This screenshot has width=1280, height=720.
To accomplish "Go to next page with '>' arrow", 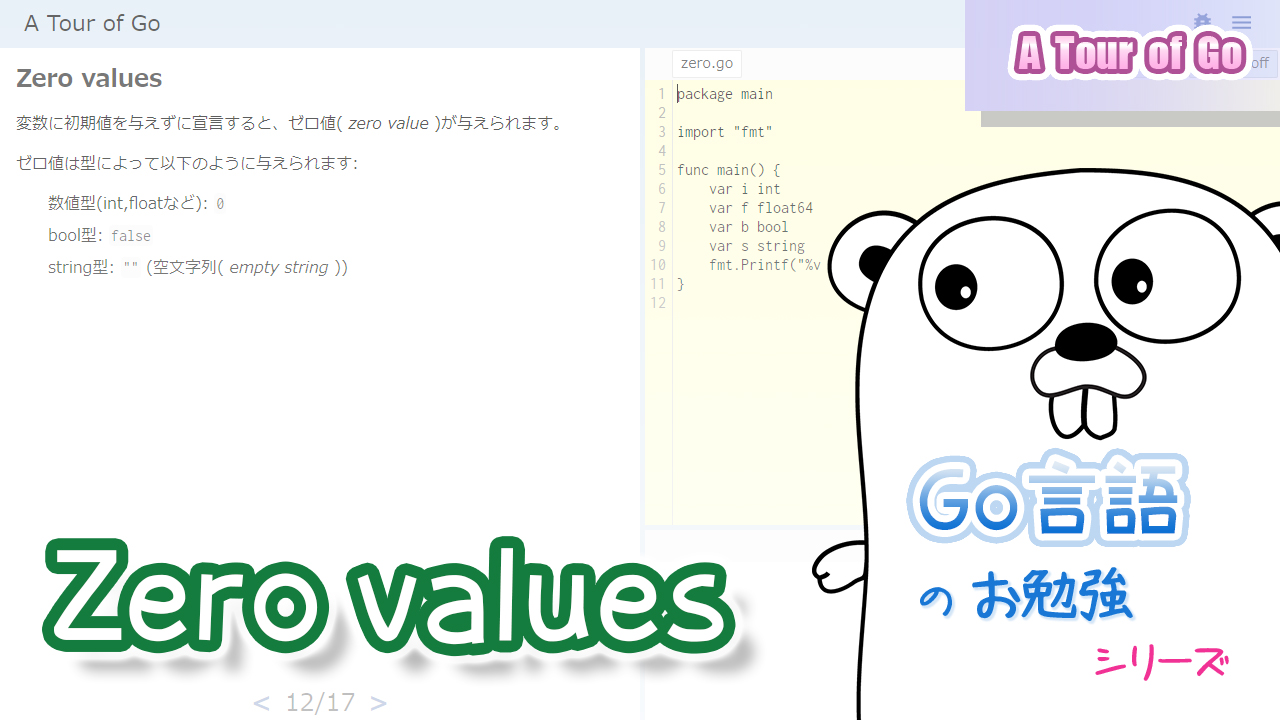I will coord(378,703).
